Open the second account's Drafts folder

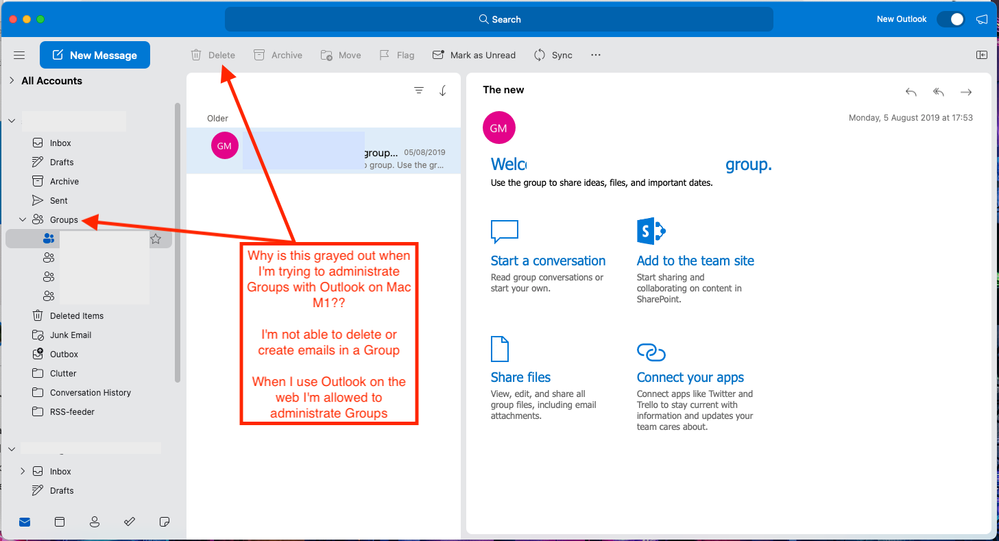(61, 490)
